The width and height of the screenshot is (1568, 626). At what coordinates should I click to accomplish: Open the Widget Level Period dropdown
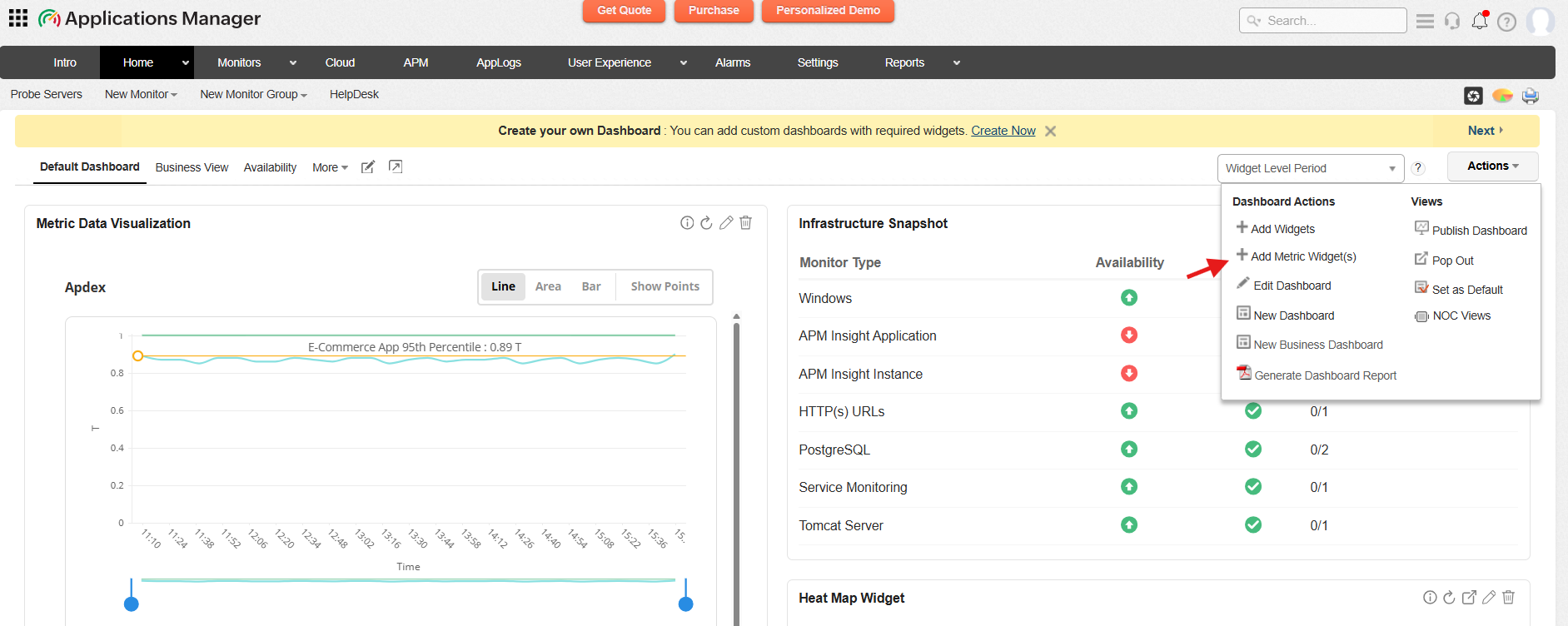tap(1311, 168)
